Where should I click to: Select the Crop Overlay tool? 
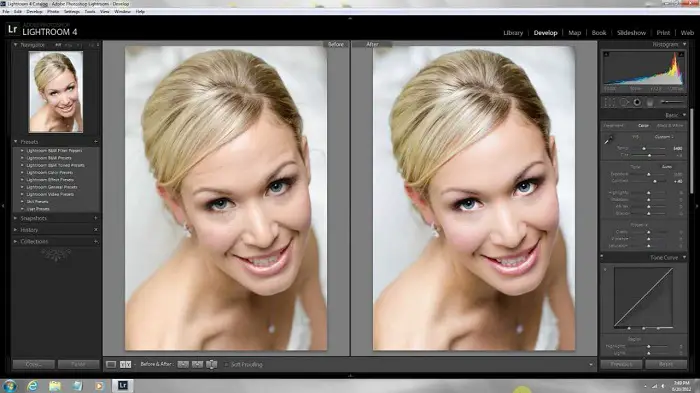[609, 102]
